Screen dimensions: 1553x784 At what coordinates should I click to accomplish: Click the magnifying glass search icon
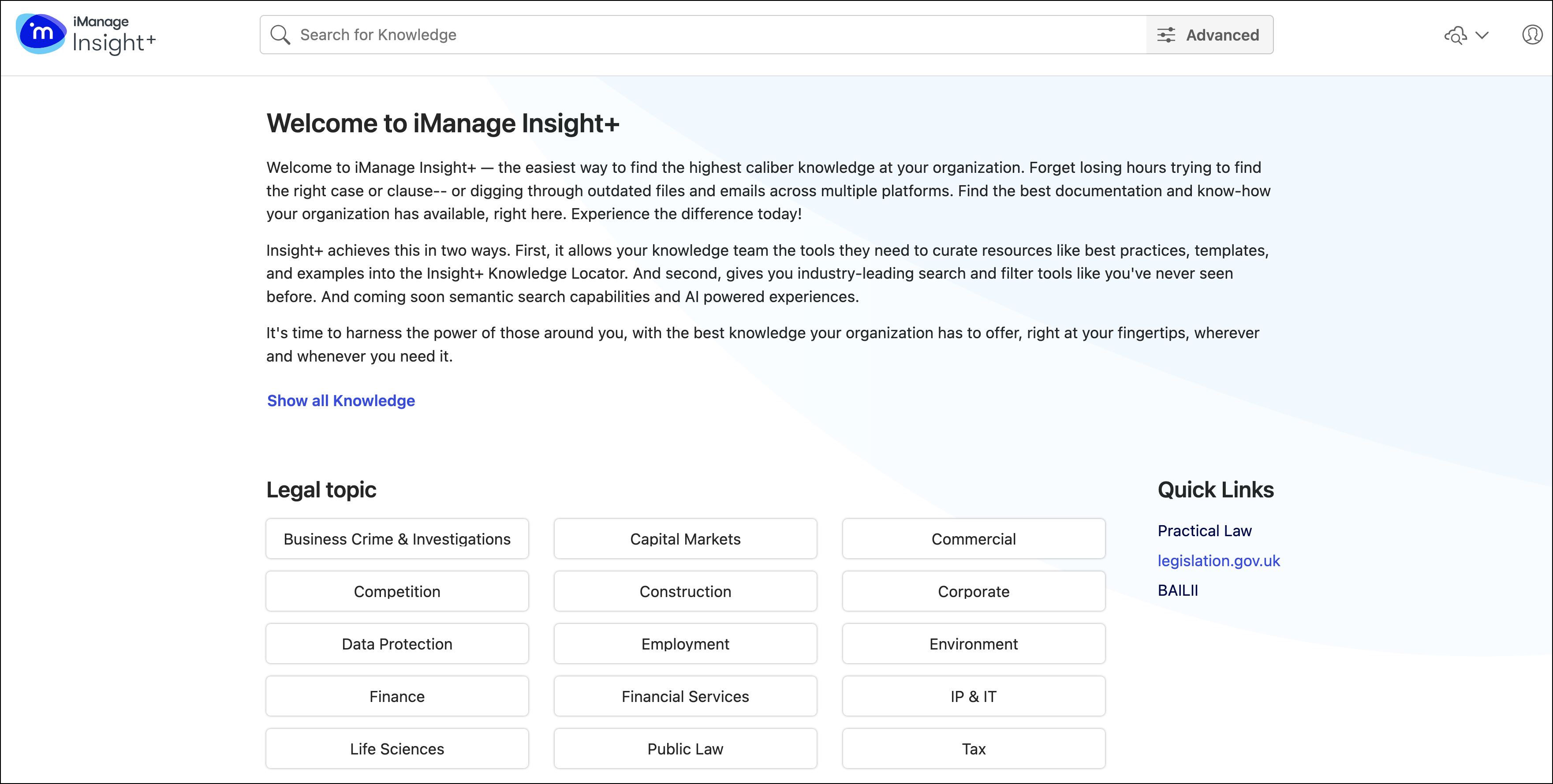(280, 35)
